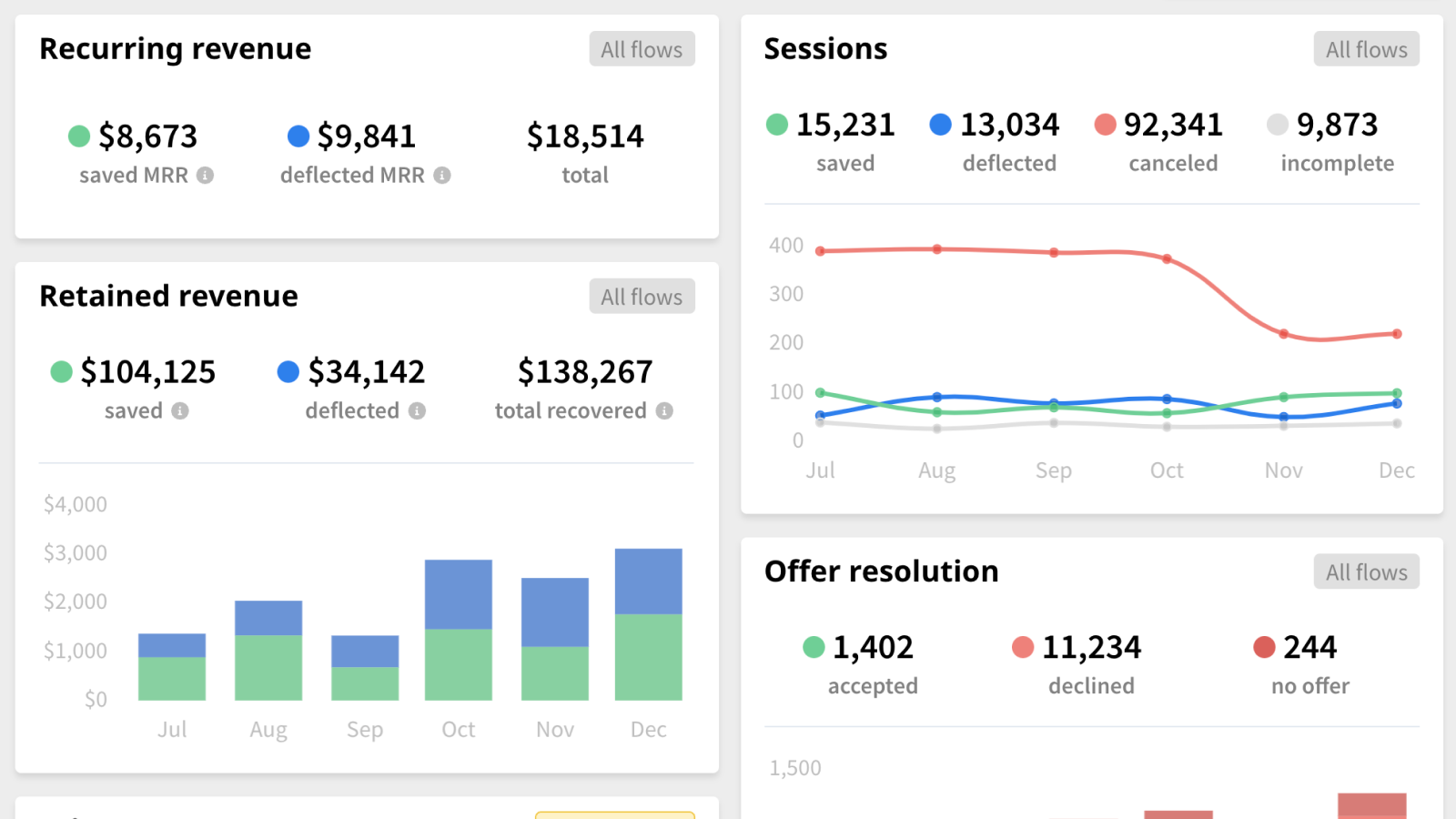Click the Dec bar in Retained revenue chart
The width and height of the screenshot is (1456, 819).
pyautogui.click(x=648, y=624)
